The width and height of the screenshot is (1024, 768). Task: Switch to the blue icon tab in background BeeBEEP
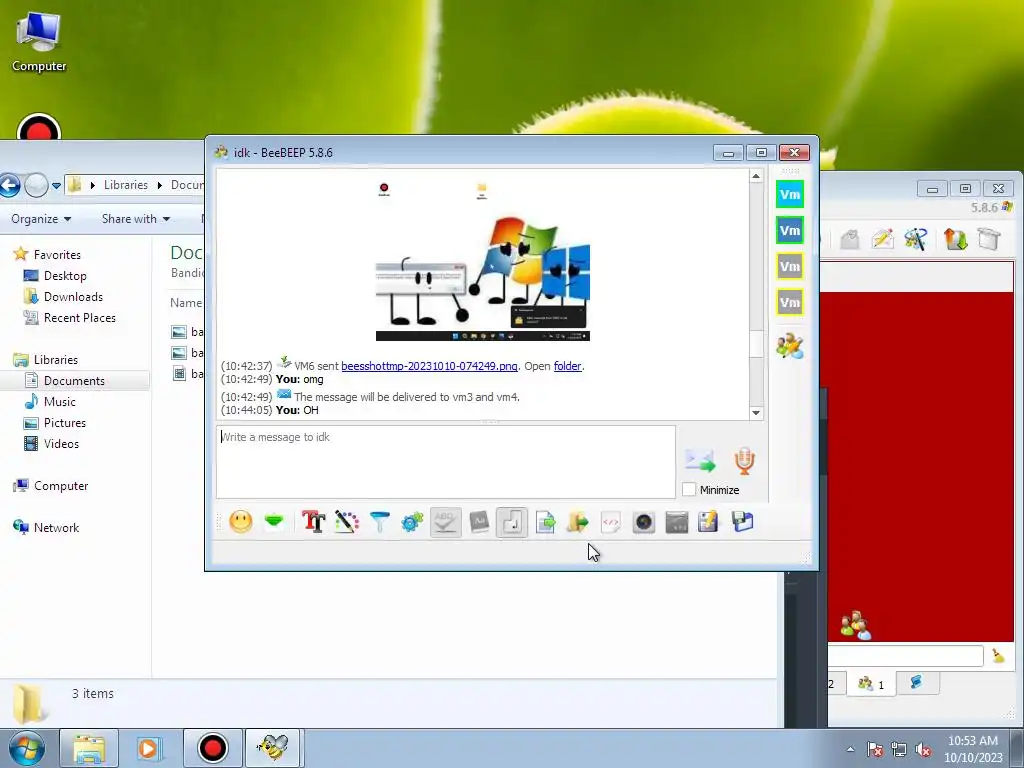pyautogui.click(x=917, y=682)
